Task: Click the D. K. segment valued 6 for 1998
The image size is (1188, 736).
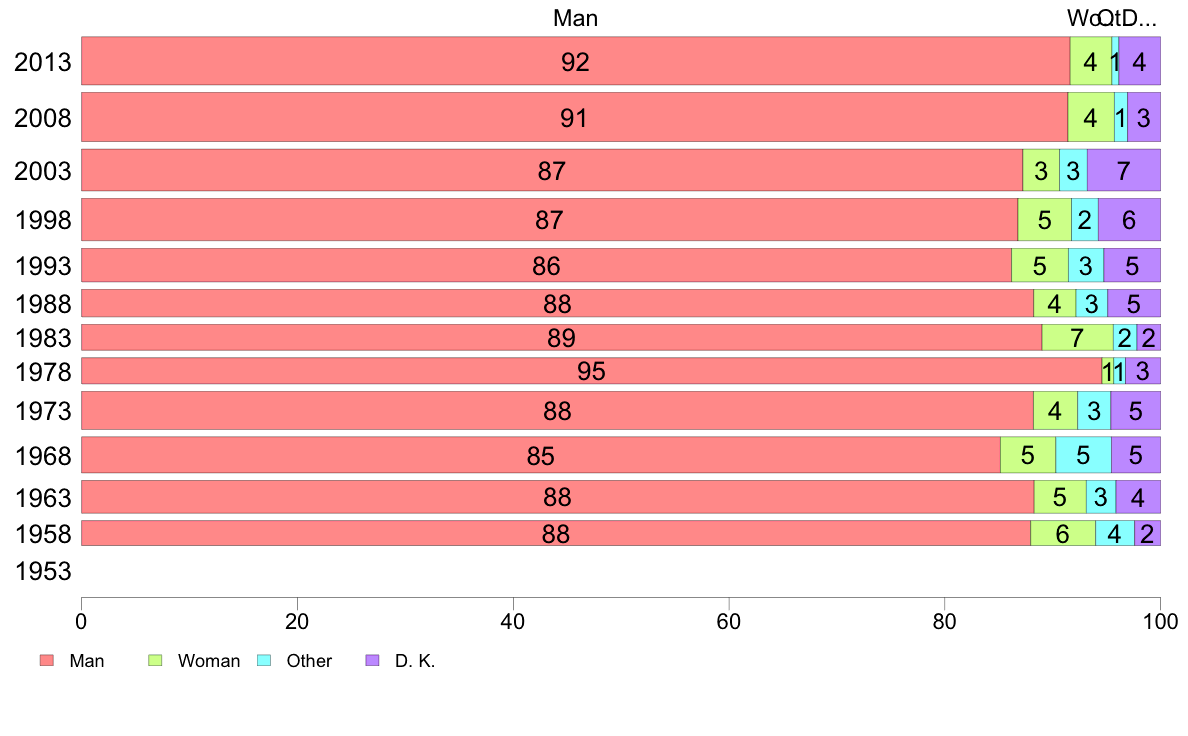Action: tap(1128, 220)
